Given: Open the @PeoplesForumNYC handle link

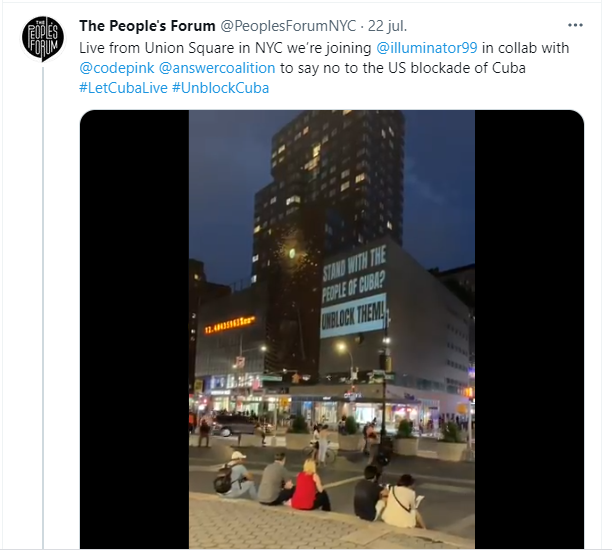Looking at the screenshot, I should [x=288, y=26].
